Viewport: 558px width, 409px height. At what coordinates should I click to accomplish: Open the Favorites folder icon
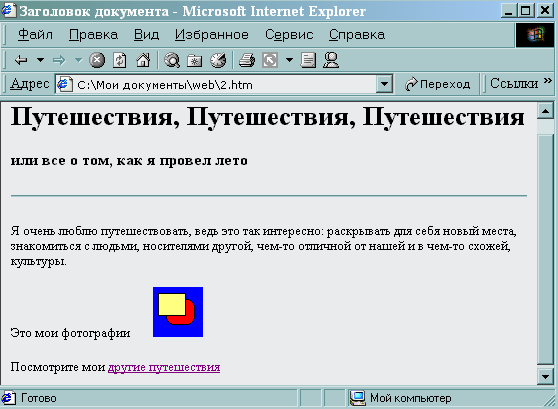point(195,60)
